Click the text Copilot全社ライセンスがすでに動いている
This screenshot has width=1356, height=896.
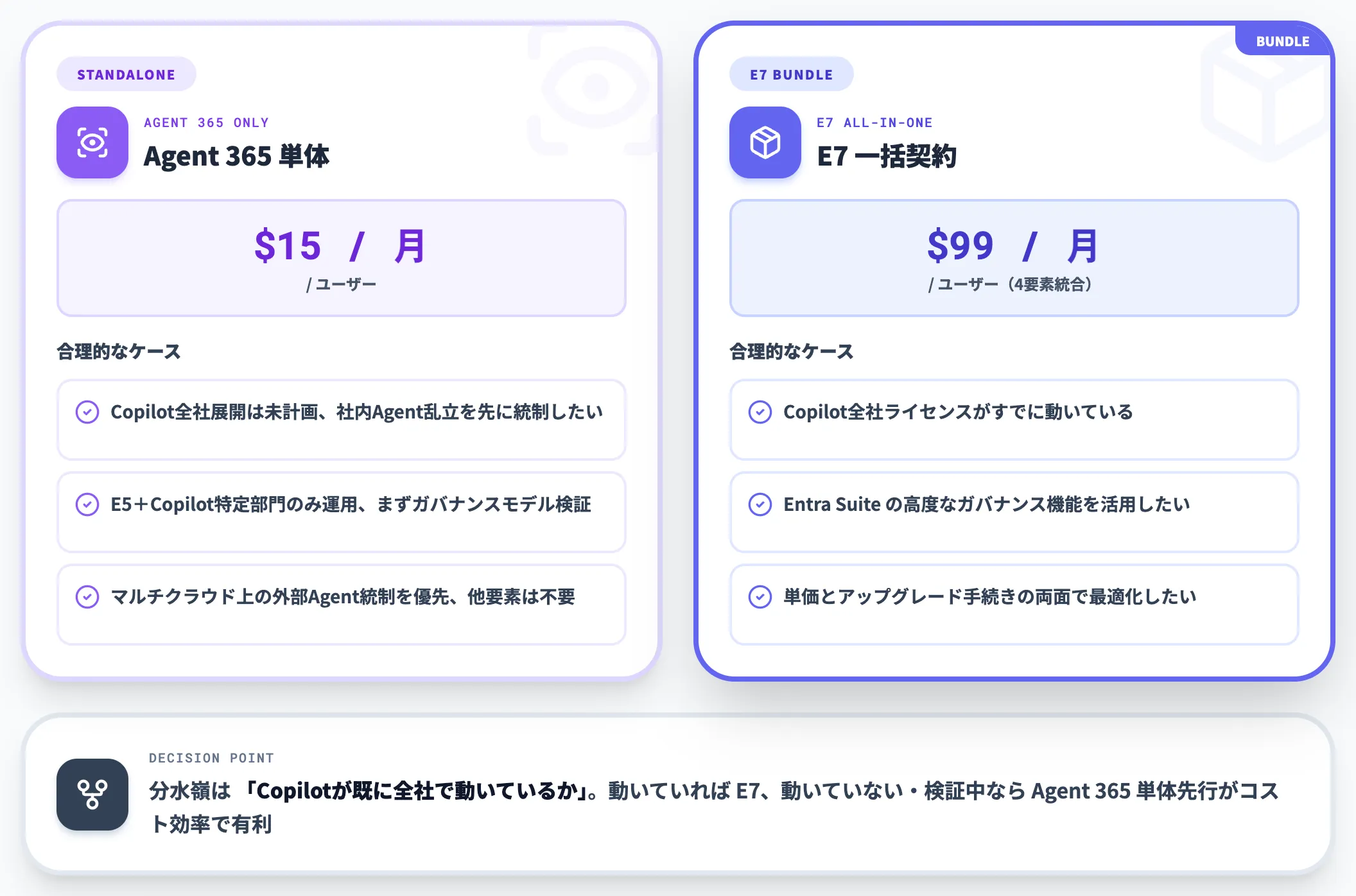tap(958, 412)
